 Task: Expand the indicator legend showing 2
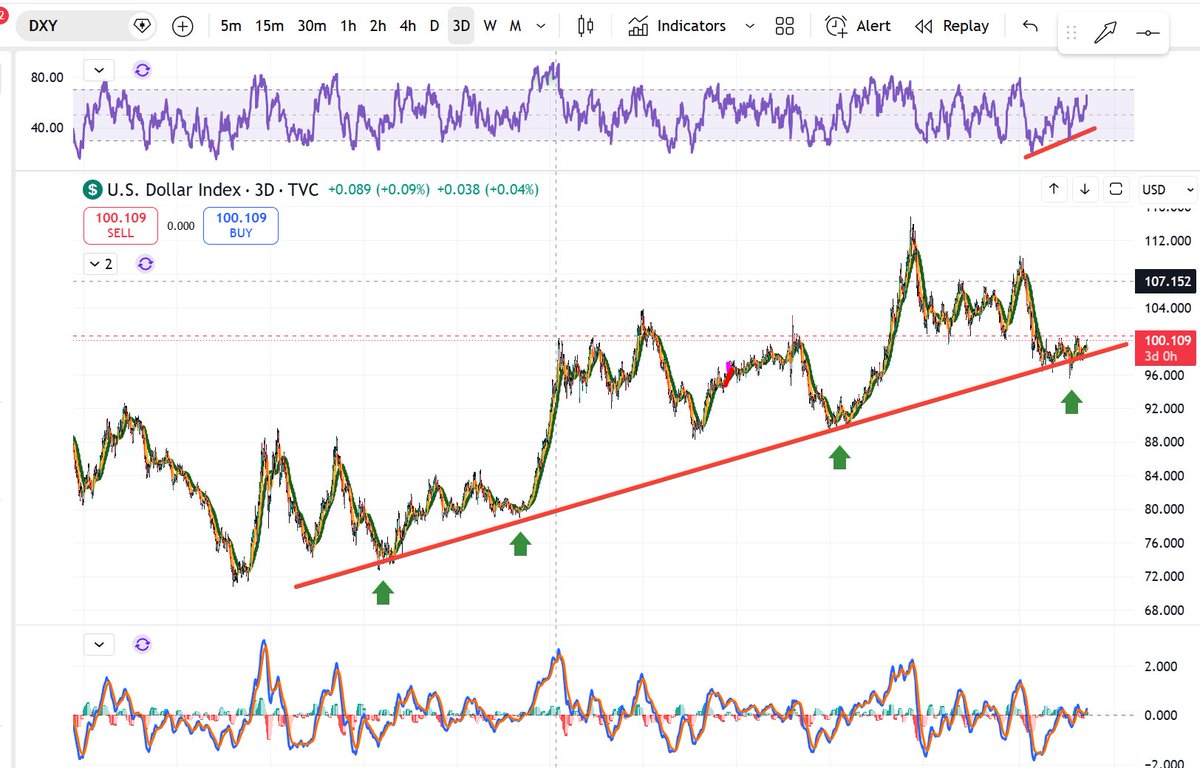click(101, 264)
